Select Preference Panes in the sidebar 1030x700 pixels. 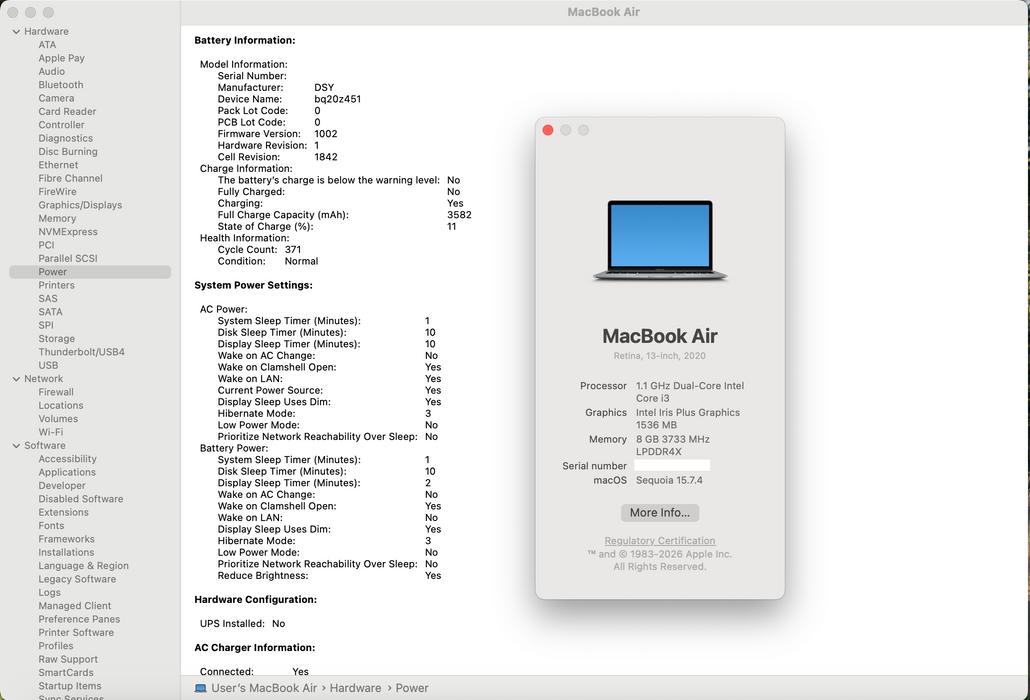point(79,619)
